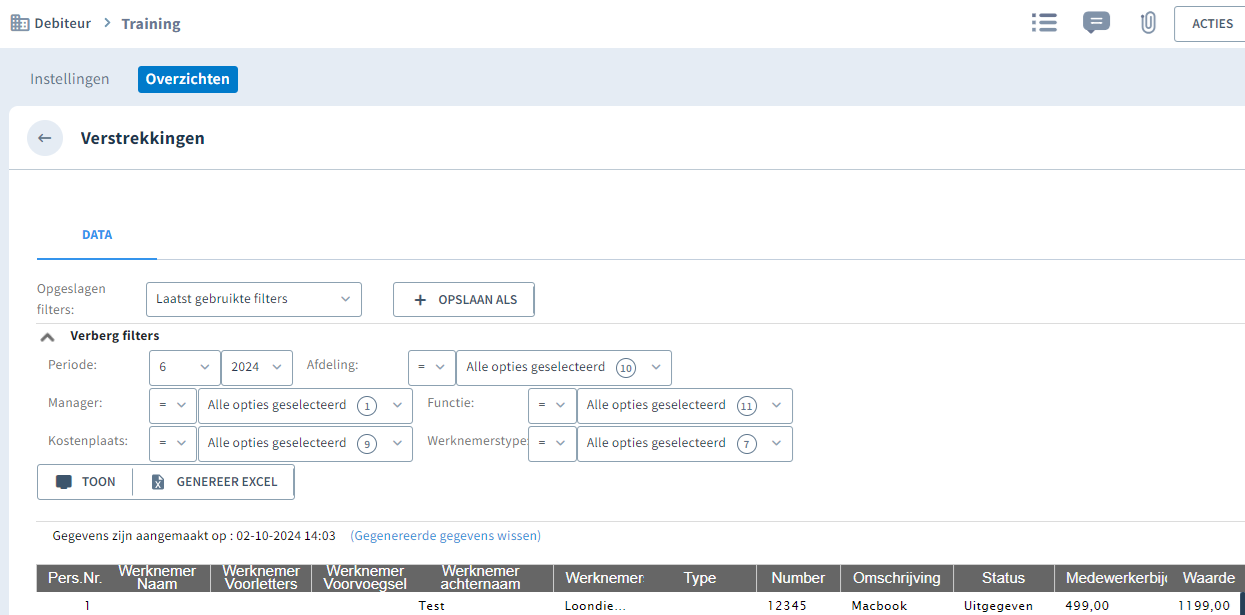
Task: Select the cell reading Macbook
Action: pos(879,606)
